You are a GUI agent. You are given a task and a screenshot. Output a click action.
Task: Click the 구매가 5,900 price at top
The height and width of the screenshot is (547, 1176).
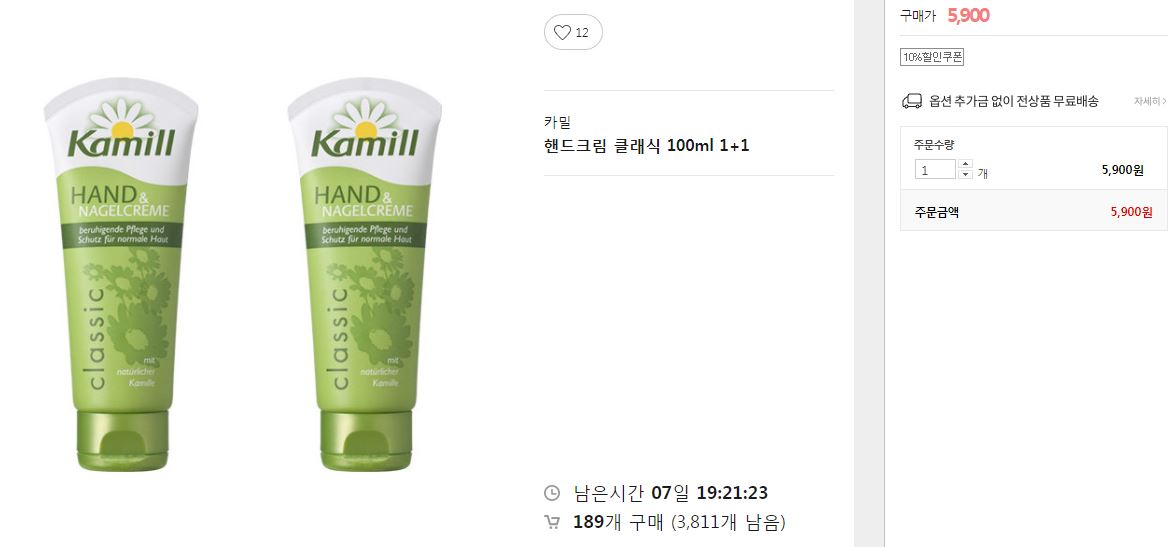[x=945, y=16]
